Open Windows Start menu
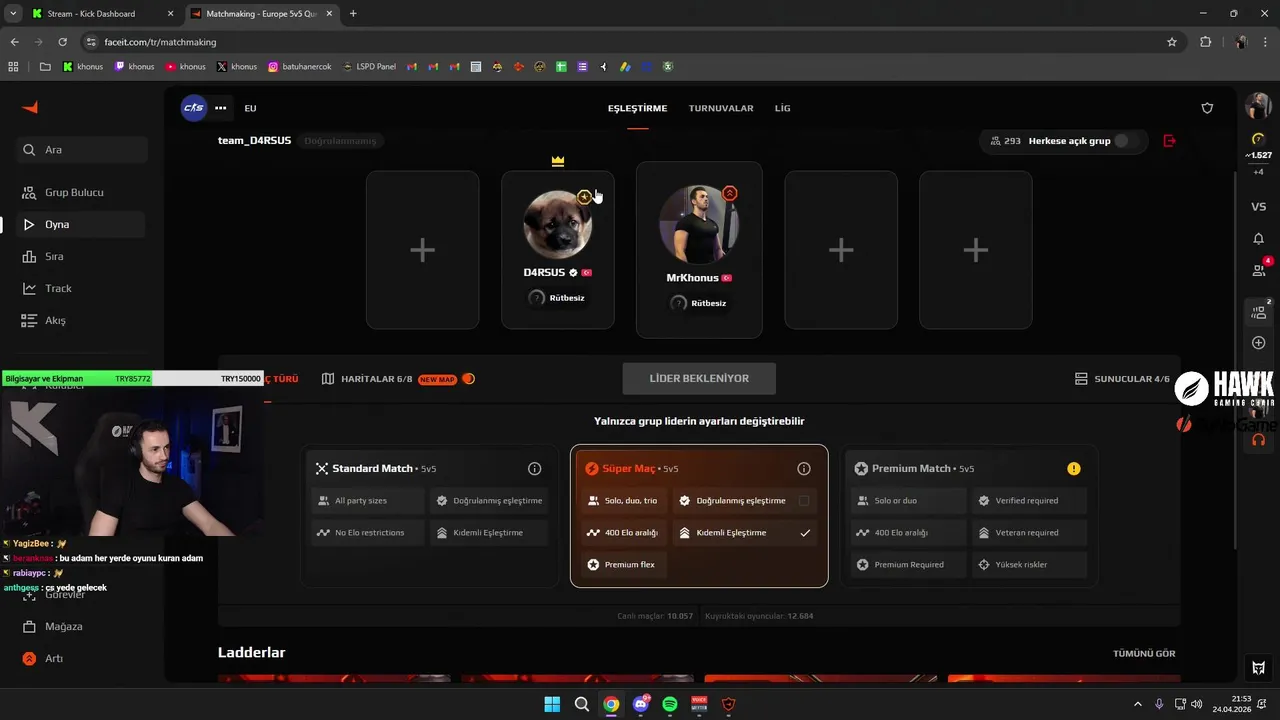Image resolution: width=1280 pixels, height=720 pixels. coord(552,704)
